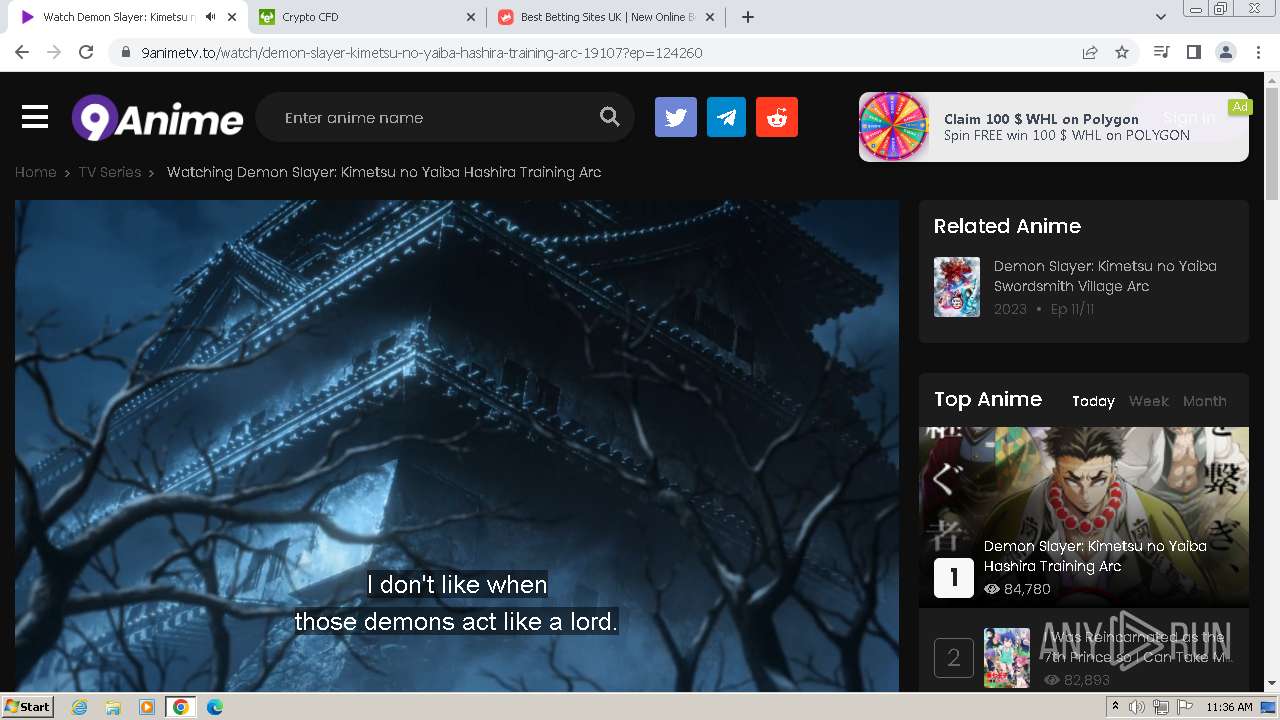Select the Week tab in Top Anime
The height and width of the screenshot is (720, 1280).
[x=1148, y=401]
